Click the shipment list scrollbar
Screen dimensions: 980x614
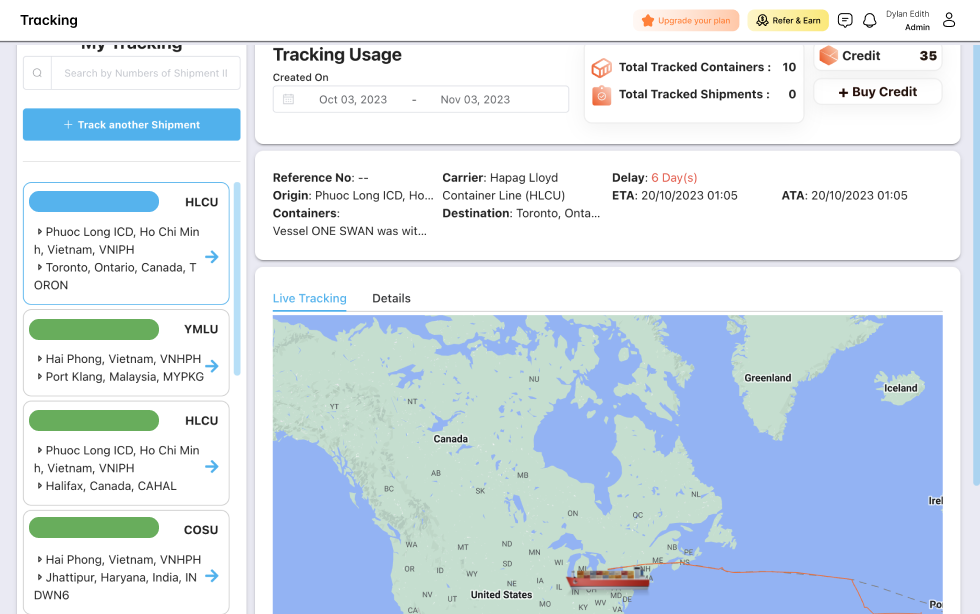237,279
